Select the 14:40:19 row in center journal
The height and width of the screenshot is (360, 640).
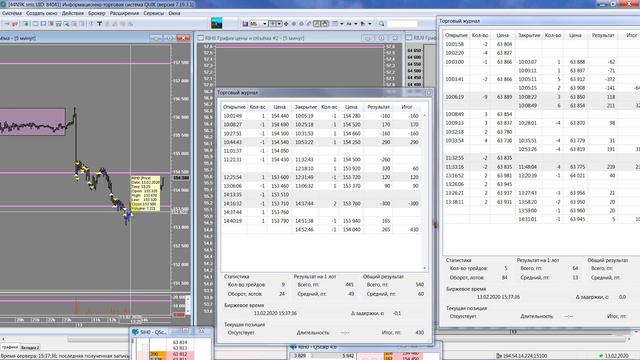tap(321, 221)
